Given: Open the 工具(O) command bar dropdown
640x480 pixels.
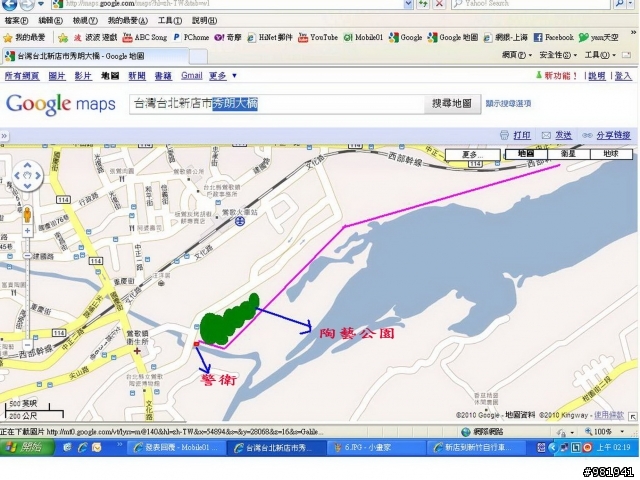Looking at the screenshot, I should pos(600,55).
